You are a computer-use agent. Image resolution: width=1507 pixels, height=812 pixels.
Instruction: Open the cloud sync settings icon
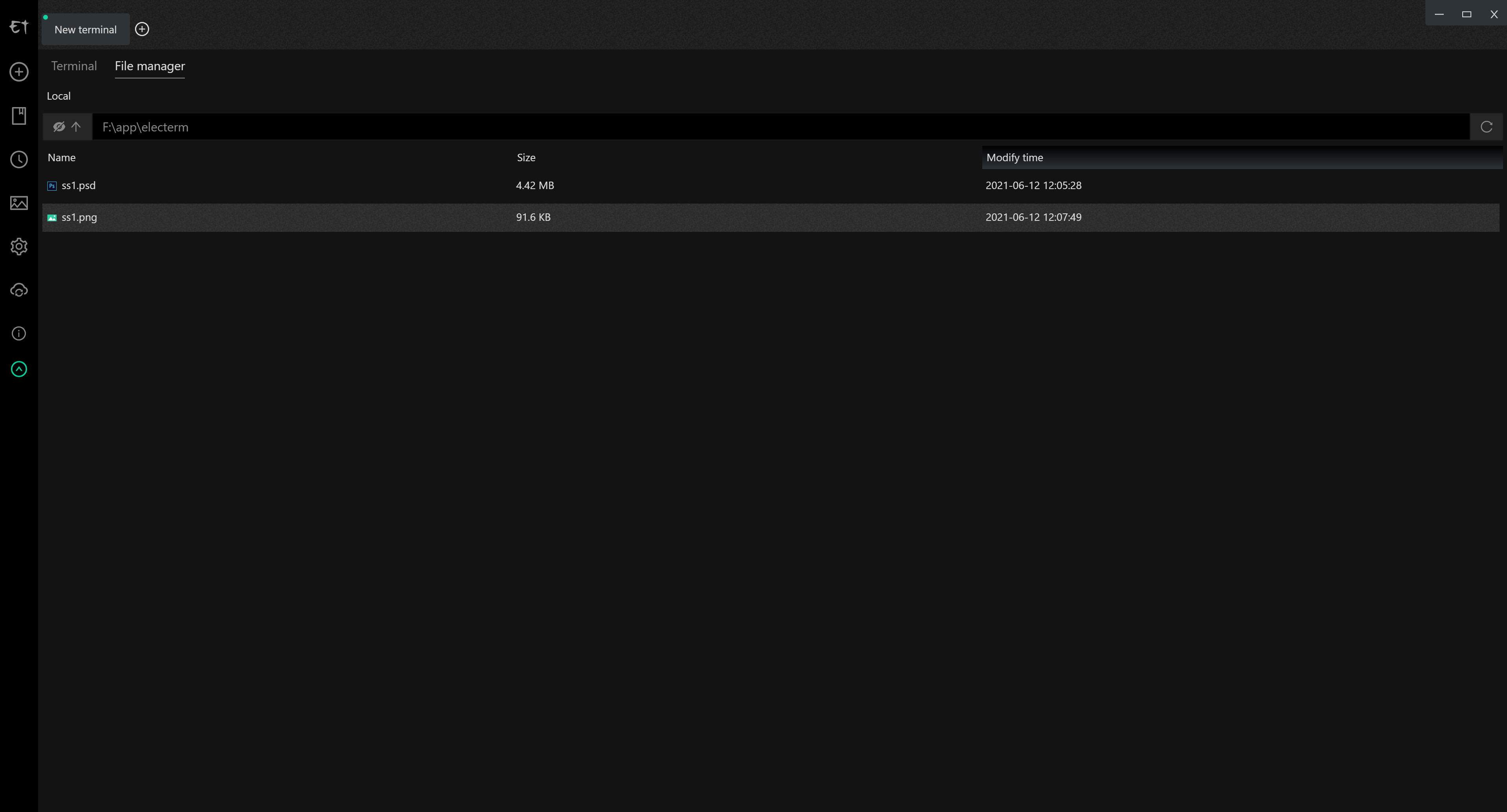click(19, 290)
